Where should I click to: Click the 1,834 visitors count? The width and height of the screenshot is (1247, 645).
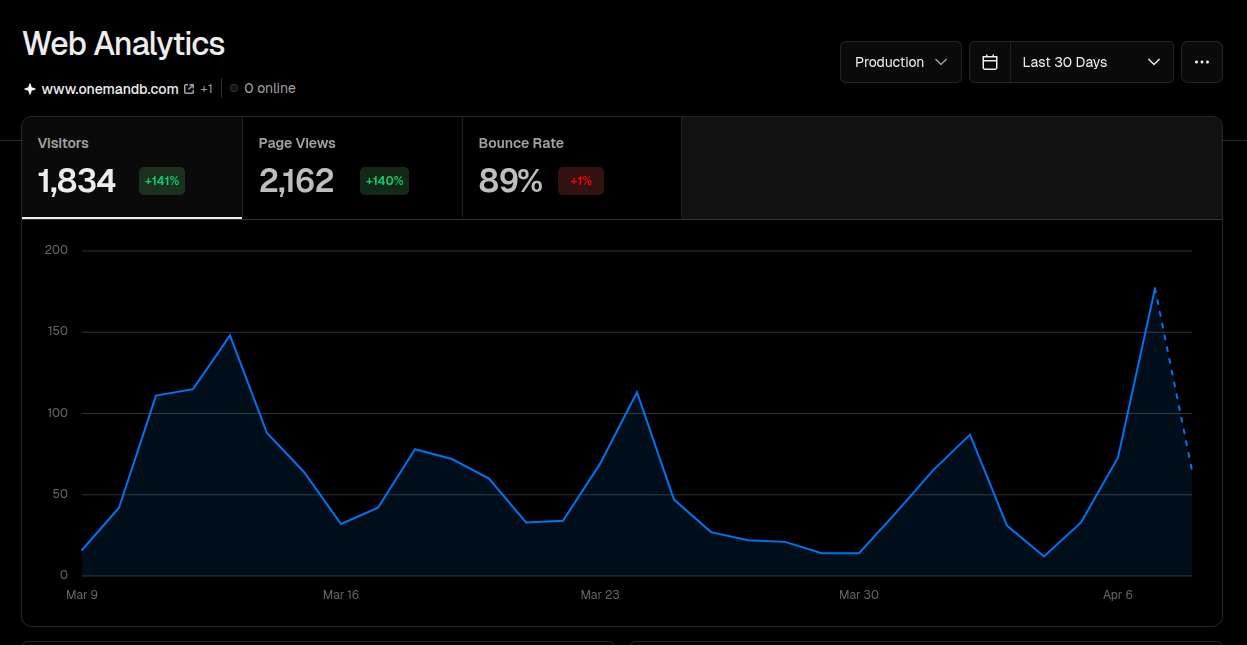[77, 181]
